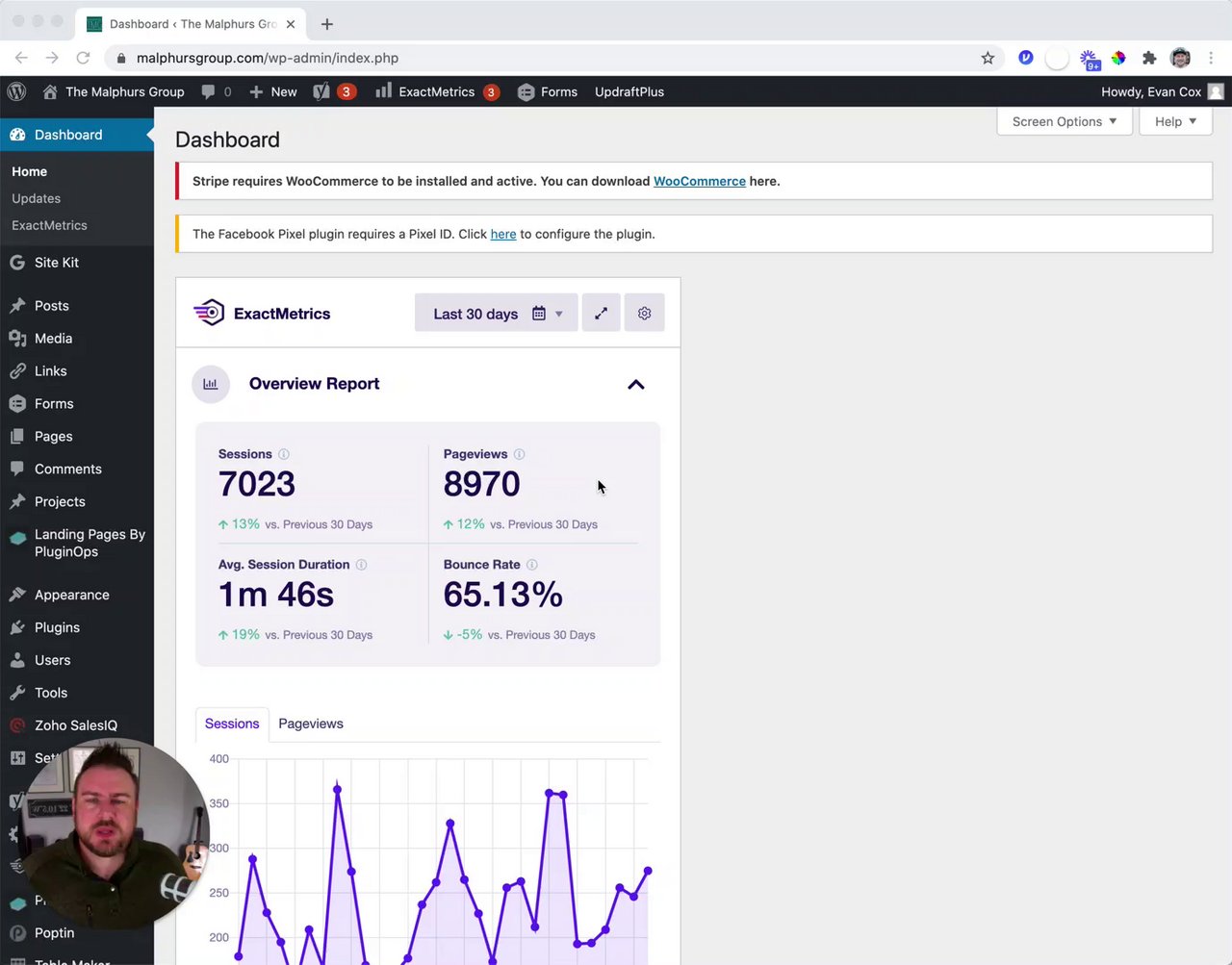This screenshot has width=1232, height=965.
Task: Open Comments in the sidebar
Action: 77,470
